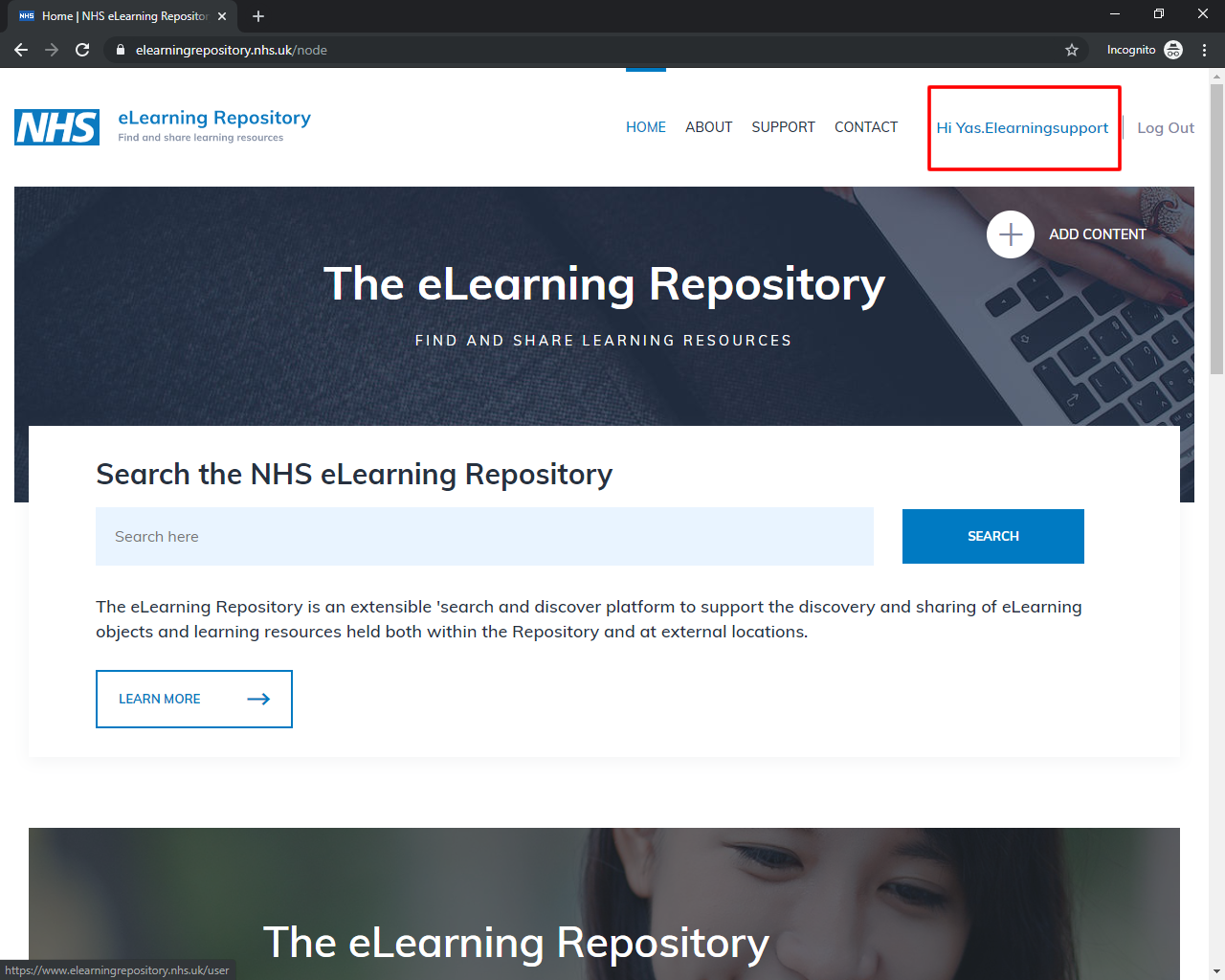Click the arrow icon inside LEARN MORE
This screenshot has width=1225, height=980.
[258, 699]
